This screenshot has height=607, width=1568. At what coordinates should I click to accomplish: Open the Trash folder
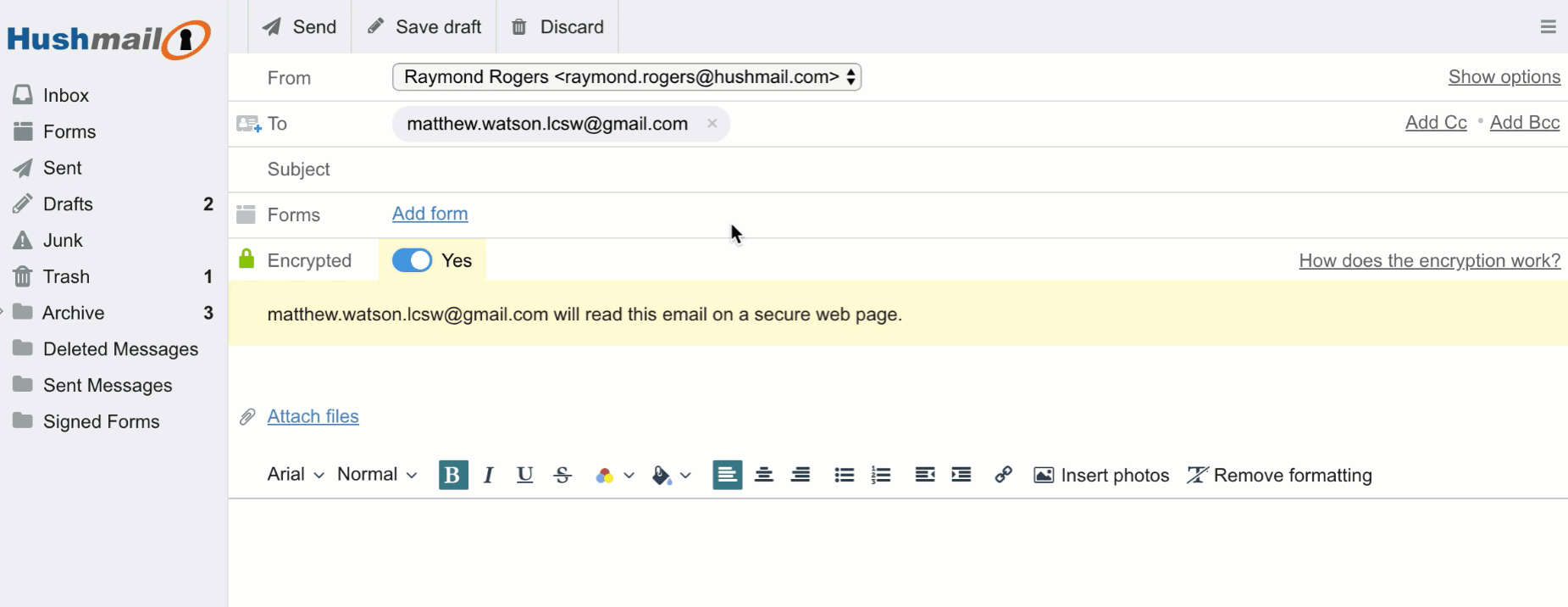click(66, 277)
